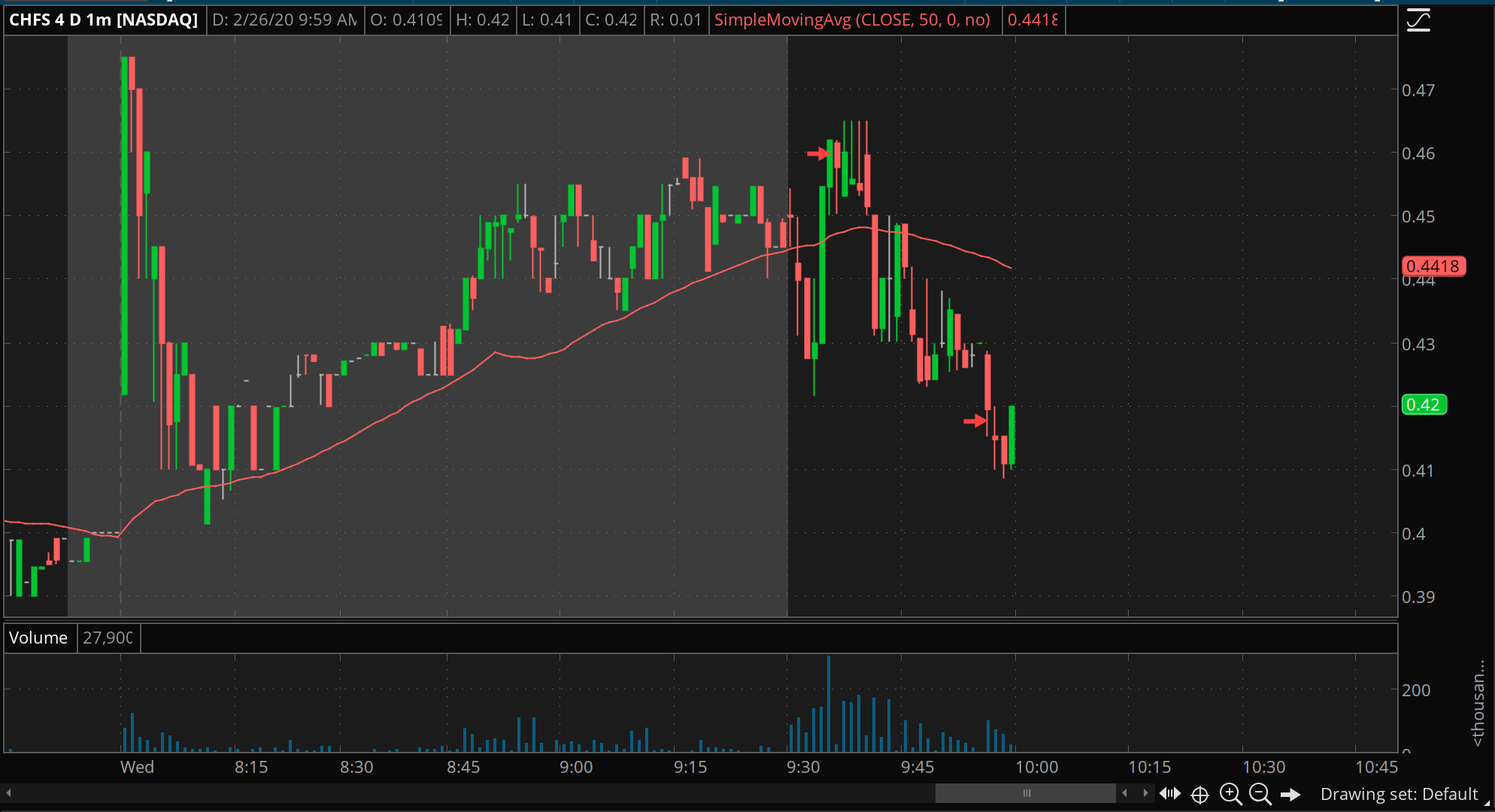Open the Drawing set: Default dropdown
Viewport: 1495px width, 812px height.
click(x=1399, y=795)
